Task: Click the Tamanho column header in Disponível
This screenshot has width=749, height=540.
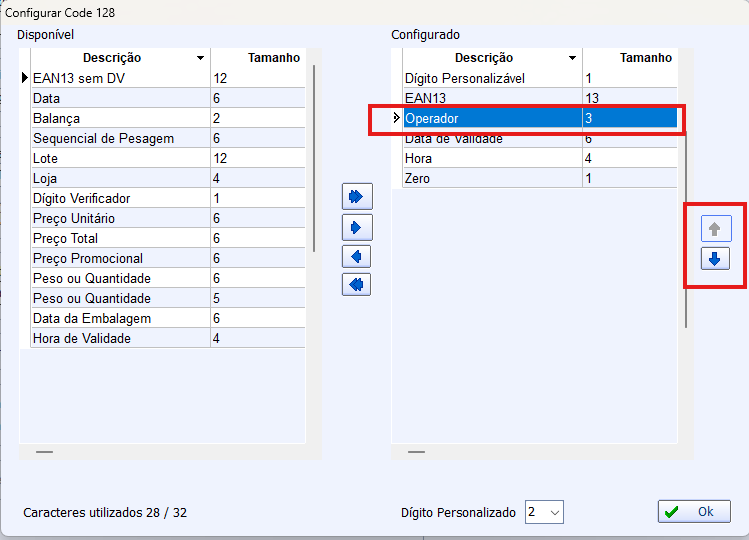Action: pos(258,58)
